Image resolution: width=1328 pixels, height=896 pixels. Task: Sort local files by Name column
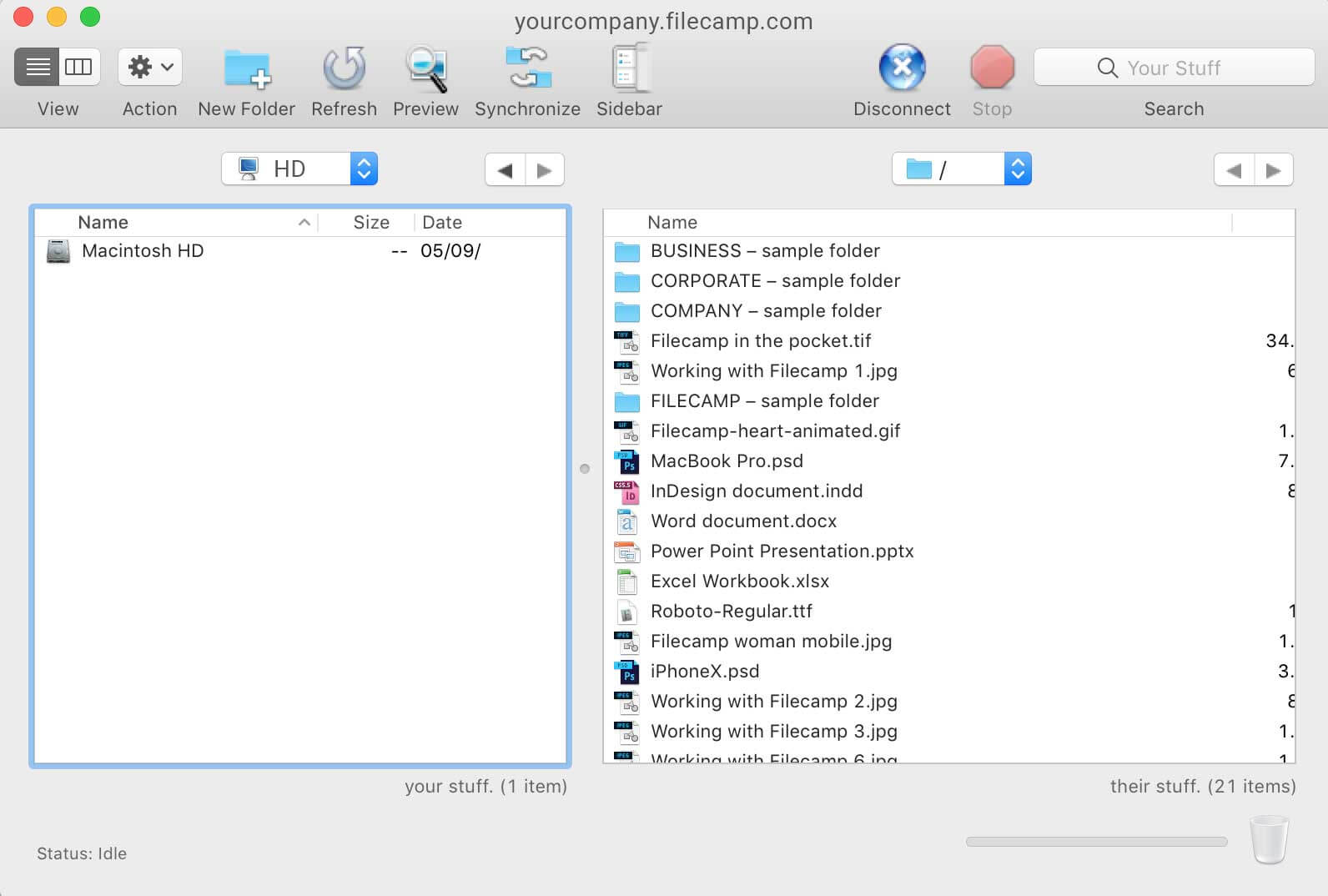[x=103, y=223]
